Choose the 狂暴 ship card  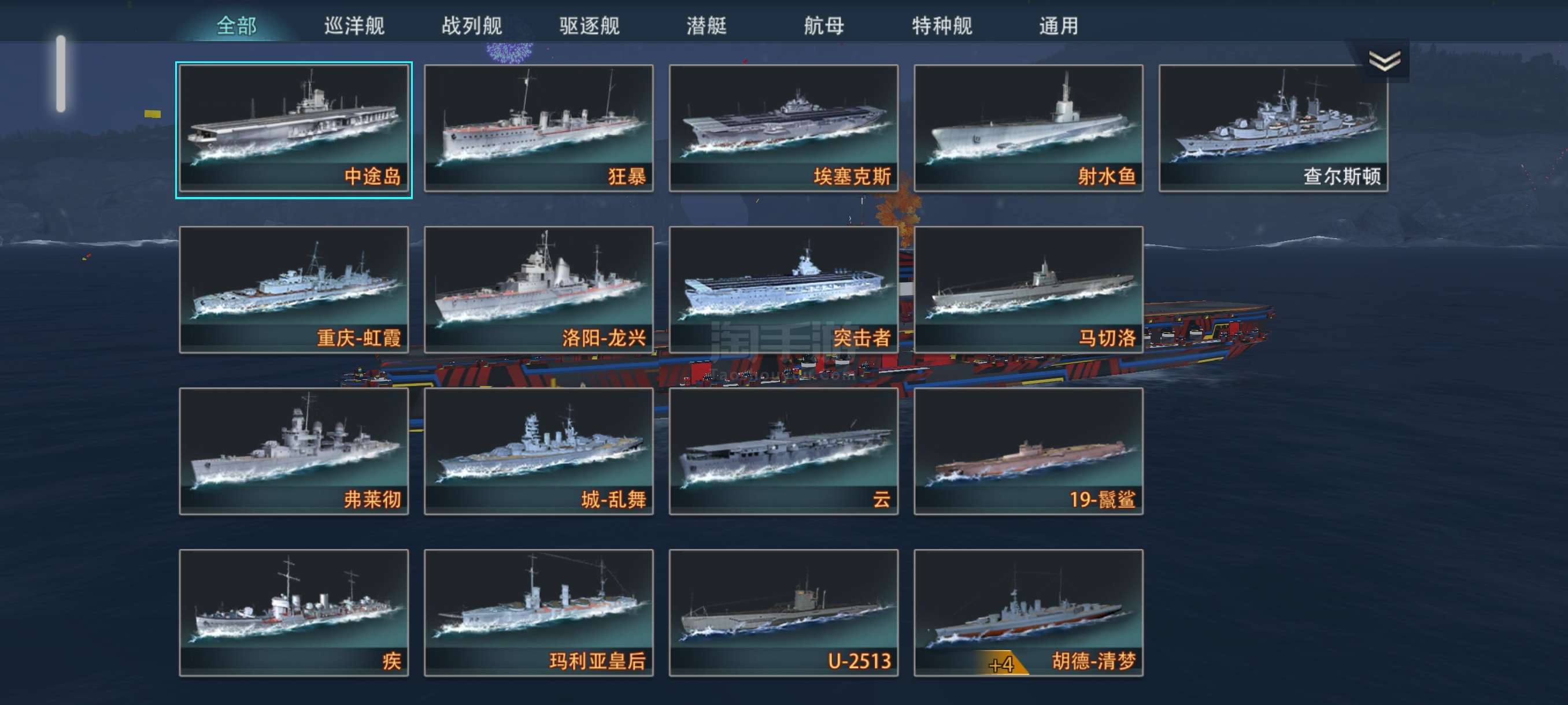point(539,129)
